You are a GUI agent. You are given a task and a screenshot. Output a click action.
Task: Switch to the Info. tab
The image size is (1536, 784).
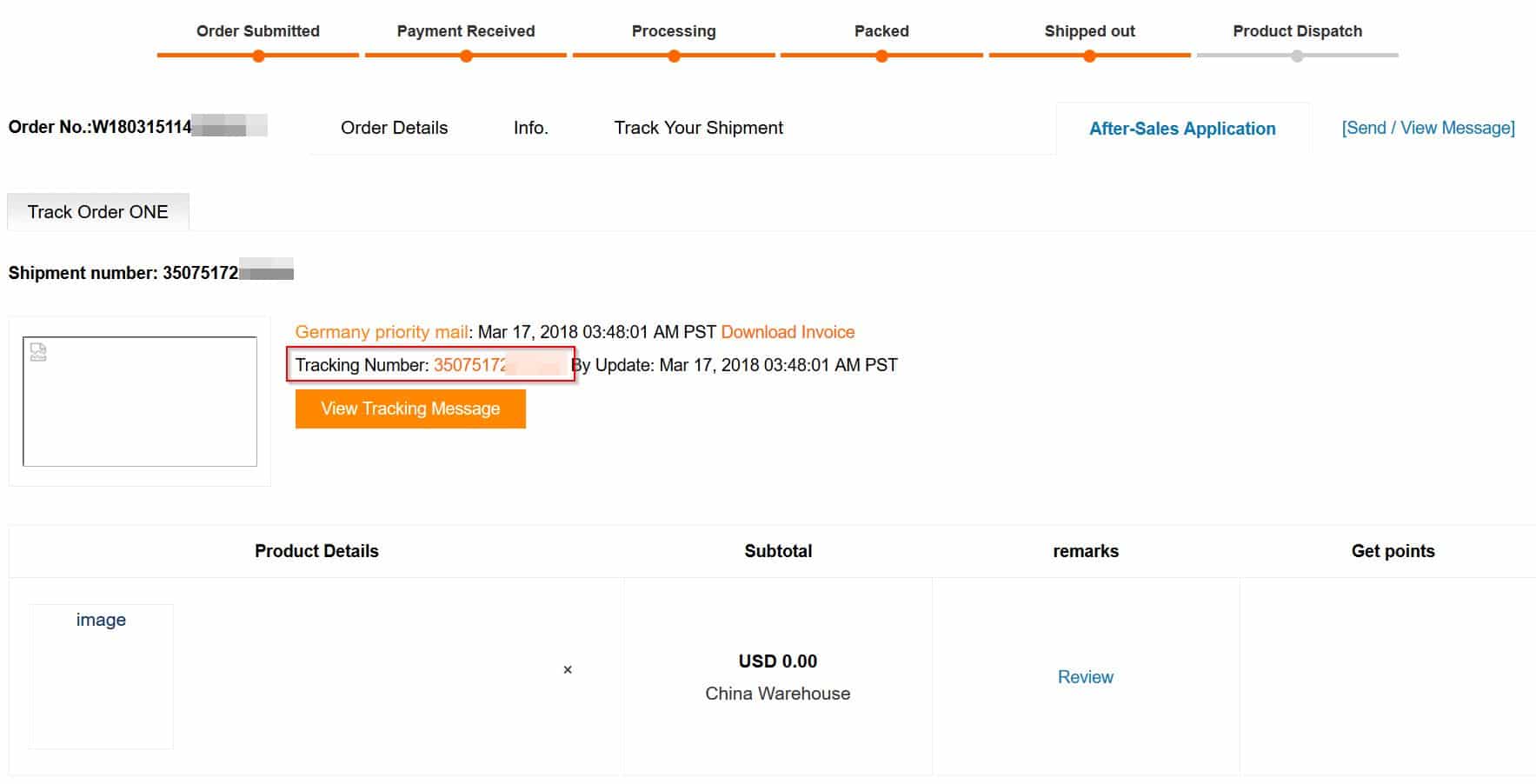click(530, 128)
